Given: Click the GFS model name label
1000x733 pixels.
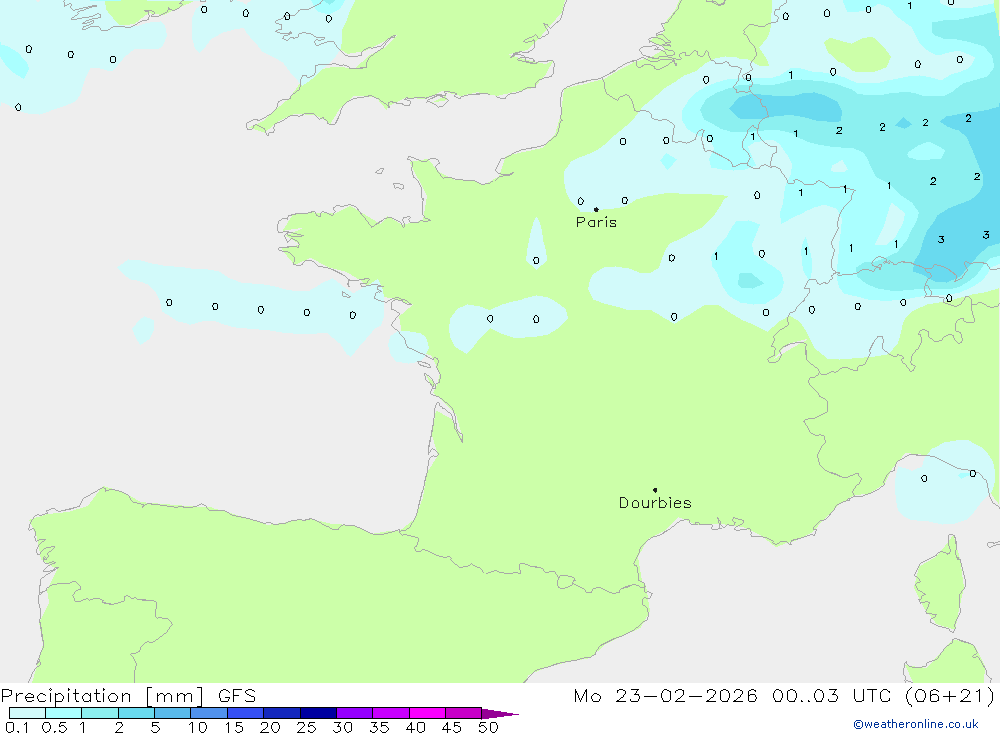Looking at the screenshot, I should [x=237, y=696].
